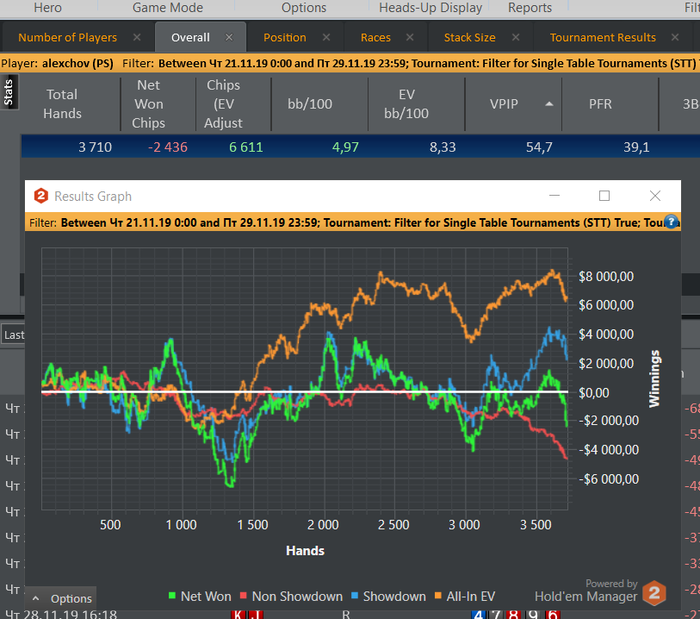This screenshot has width=700, height=619.
Task: Toggle the Net Won green legend swatch
Action: (x=172, y=595)
